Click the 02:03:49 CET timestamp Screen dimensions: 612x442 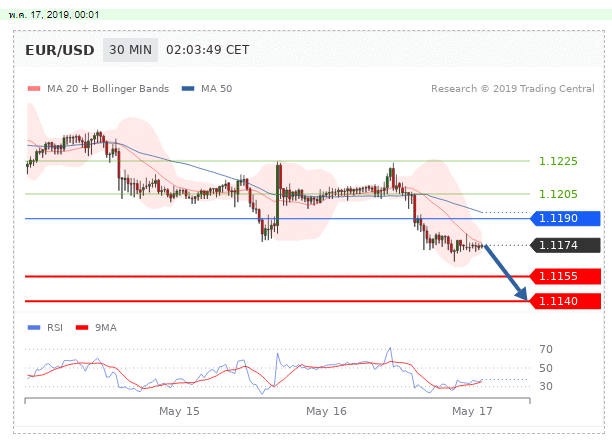(208, 50)
